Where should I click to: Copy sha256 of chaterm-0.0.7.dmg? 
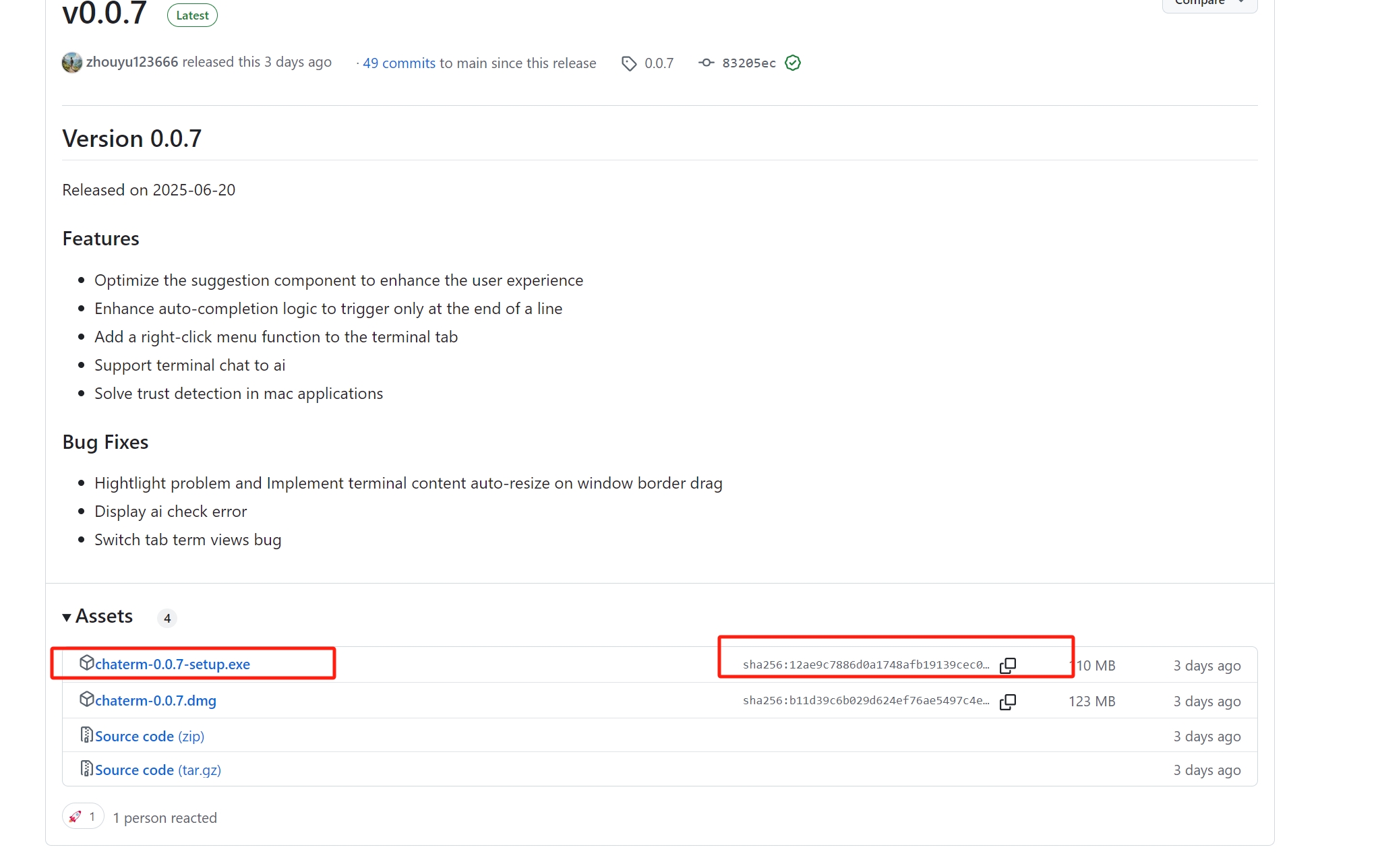click(1008, 702)
